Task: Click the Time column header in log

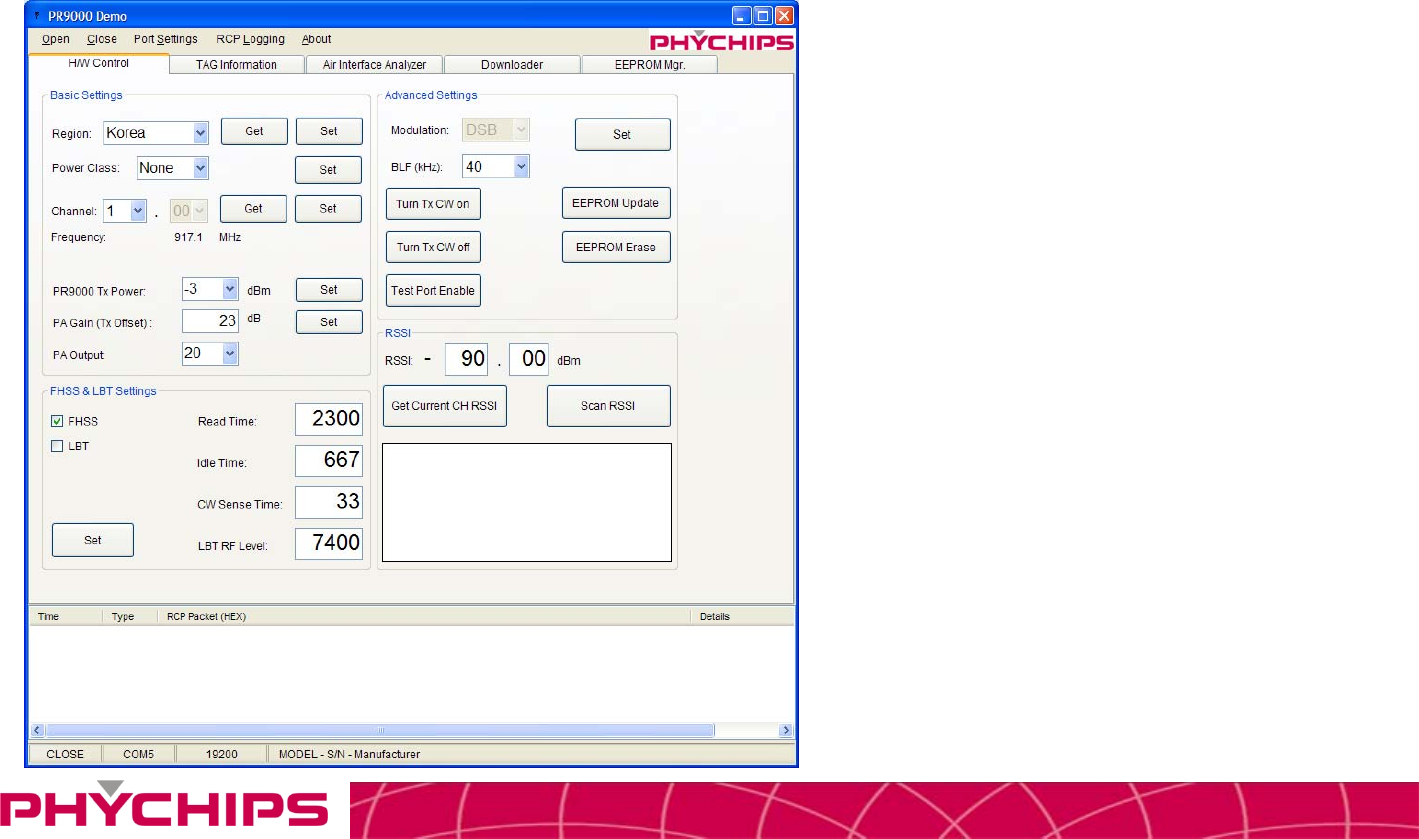Action: coord(66,616)
